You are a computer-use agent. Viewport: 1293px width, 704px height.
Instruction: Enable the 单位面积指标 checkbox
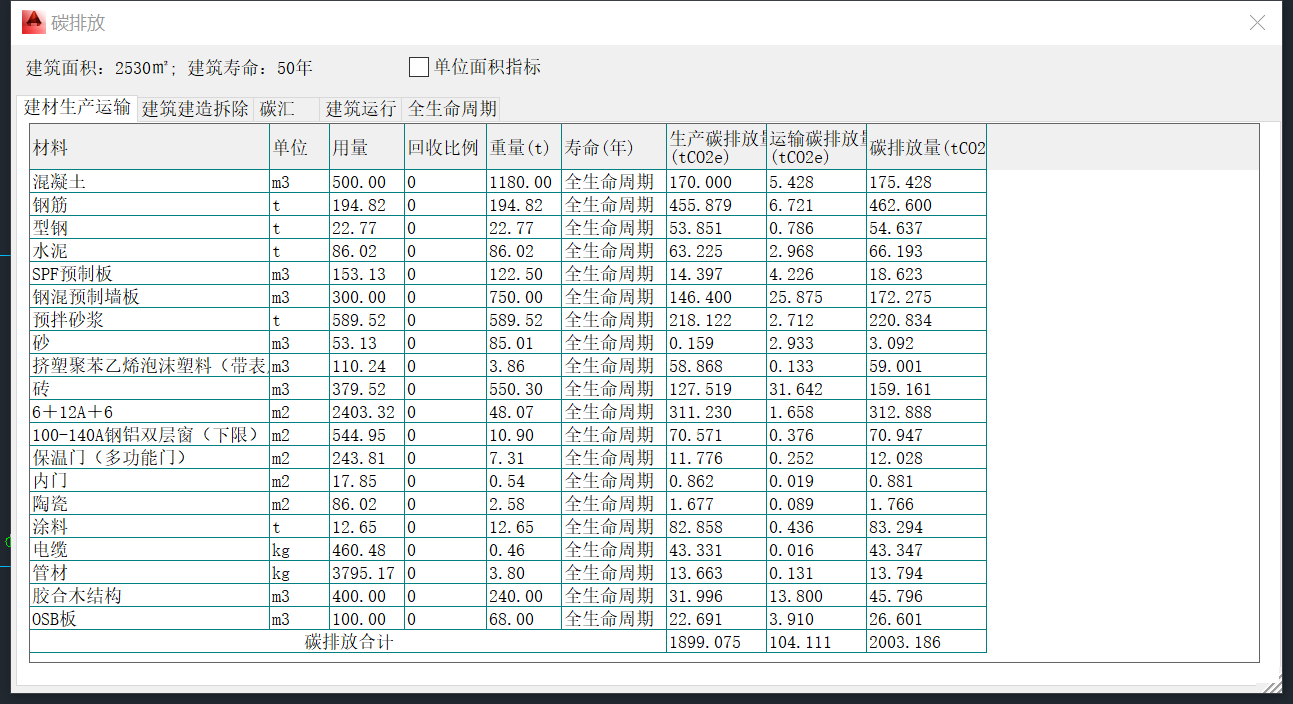click(x=419, y=67)
